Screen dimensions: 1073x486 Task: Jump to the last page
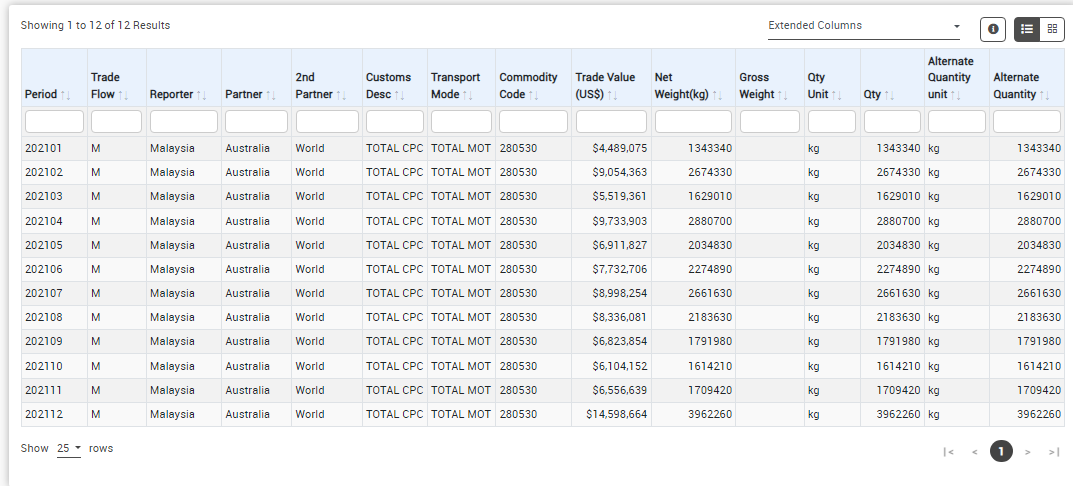click(x=1053, y=452)
